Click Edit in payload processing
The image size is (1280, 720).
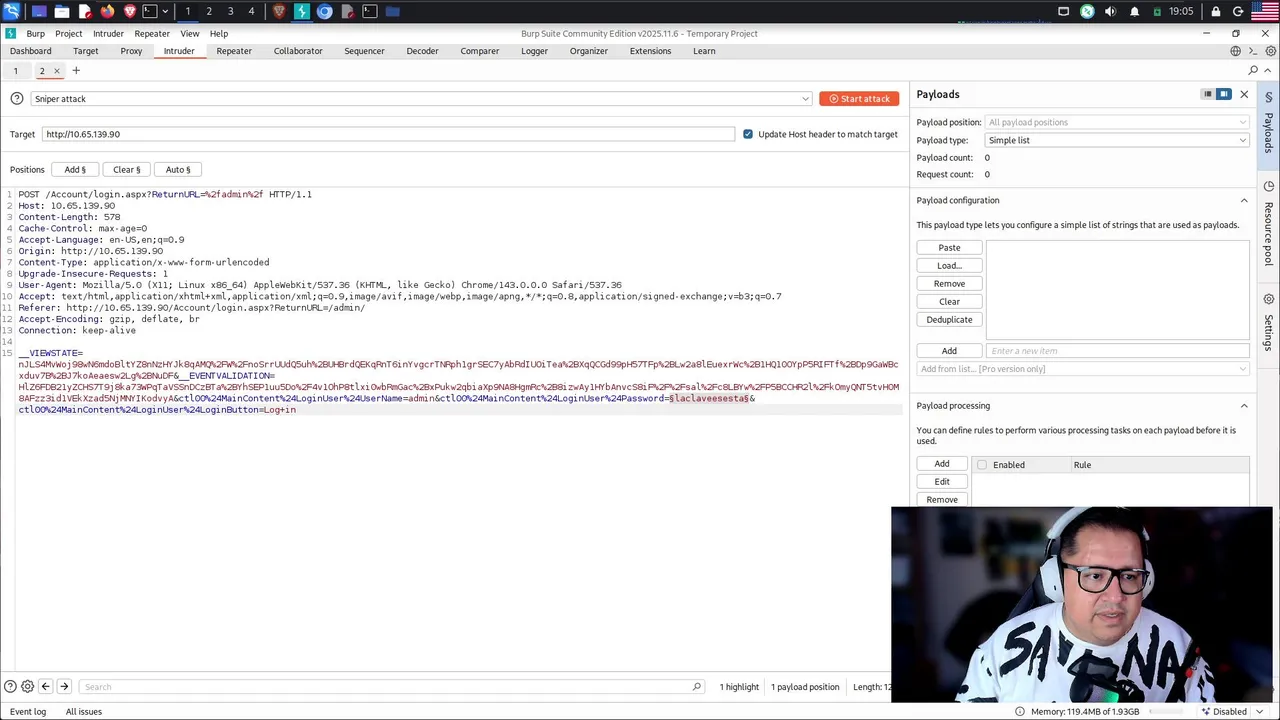(x=942, y=481)
